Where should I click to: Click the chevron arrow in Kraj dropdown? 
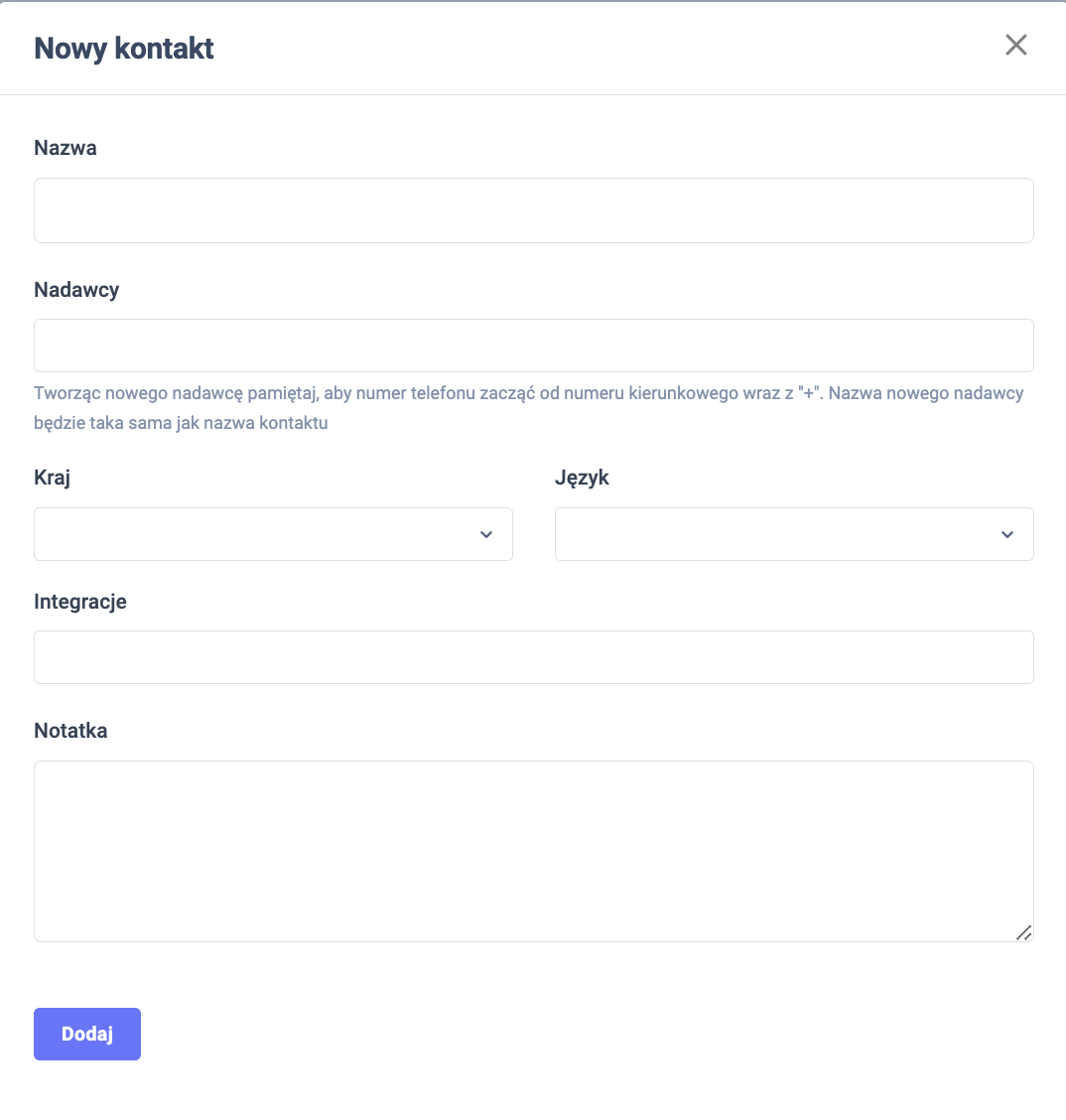click(x=486, y=534)
